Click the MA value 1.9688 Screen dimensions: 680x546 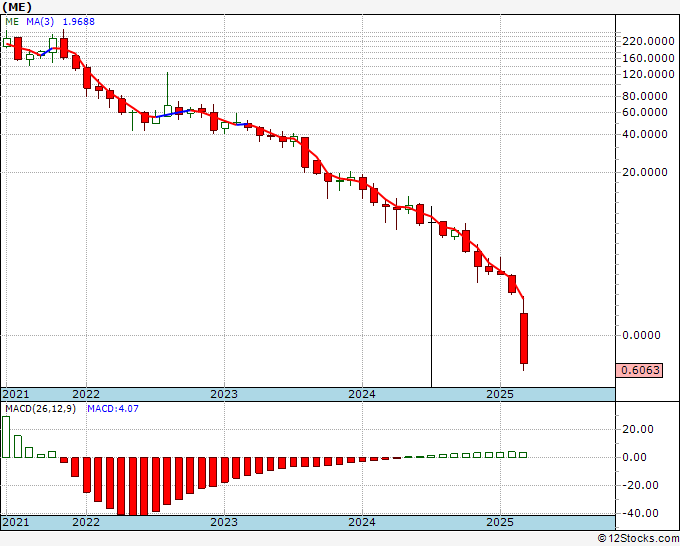pos(78,22)
